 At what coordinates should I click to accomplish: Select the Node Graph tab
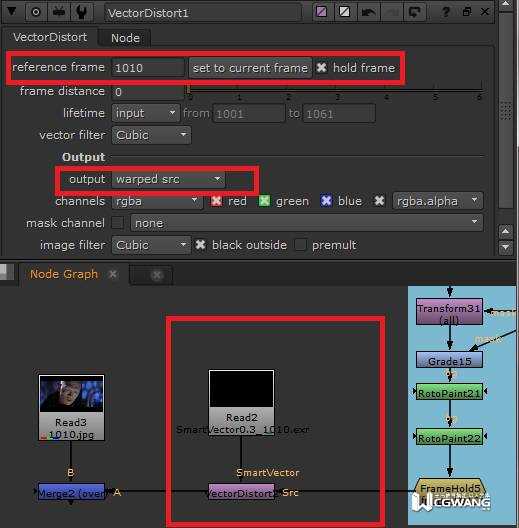[x=64, y=274]
